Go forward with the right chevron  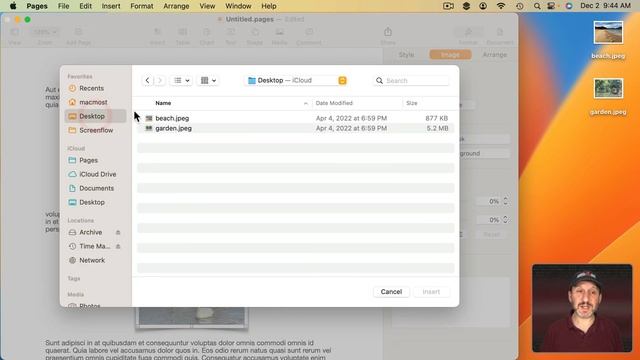pos(160,80)
